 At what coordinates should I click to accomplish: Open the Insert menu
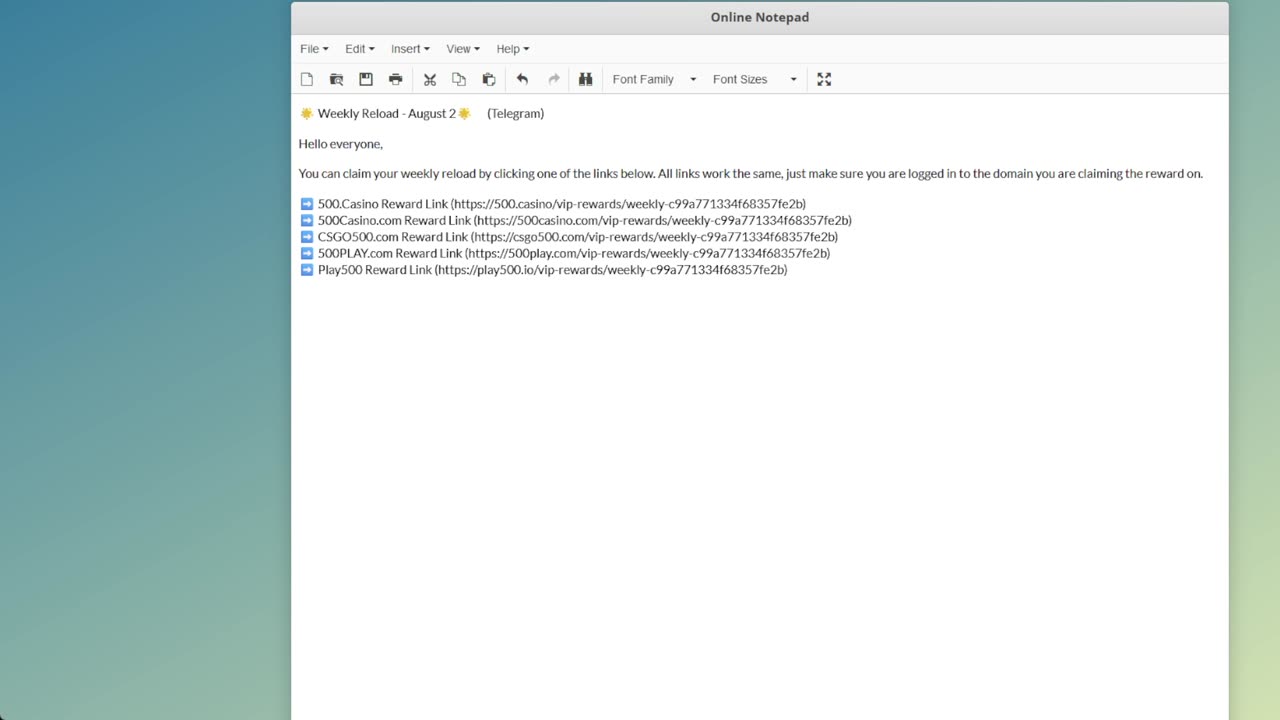[x=410, y=49]
